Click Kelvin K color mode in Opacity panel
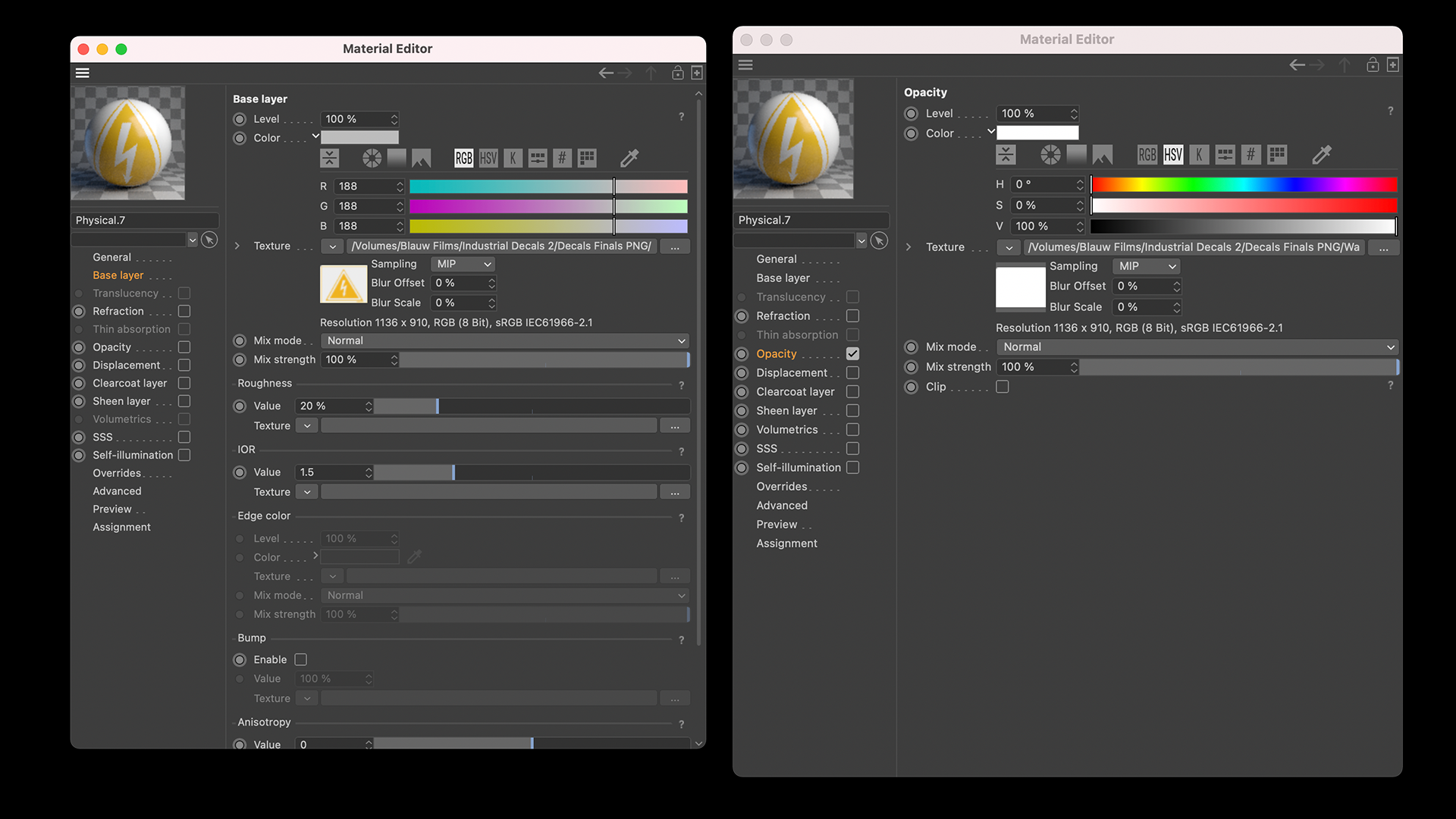This screenshot has width=1456, height=819. [1199, 155]
